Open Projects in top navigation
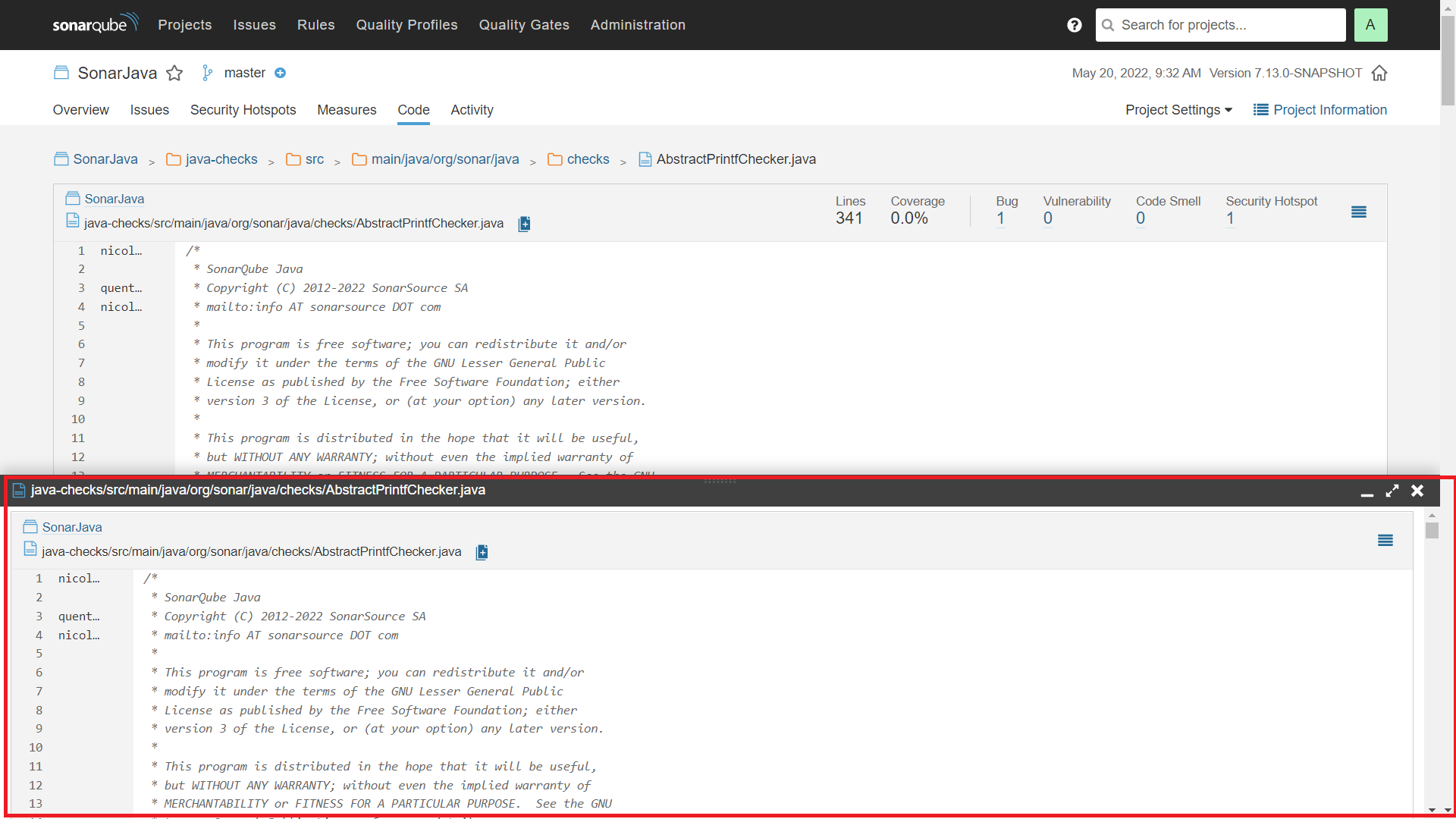The image size is (1456, 819). (185, 25)
